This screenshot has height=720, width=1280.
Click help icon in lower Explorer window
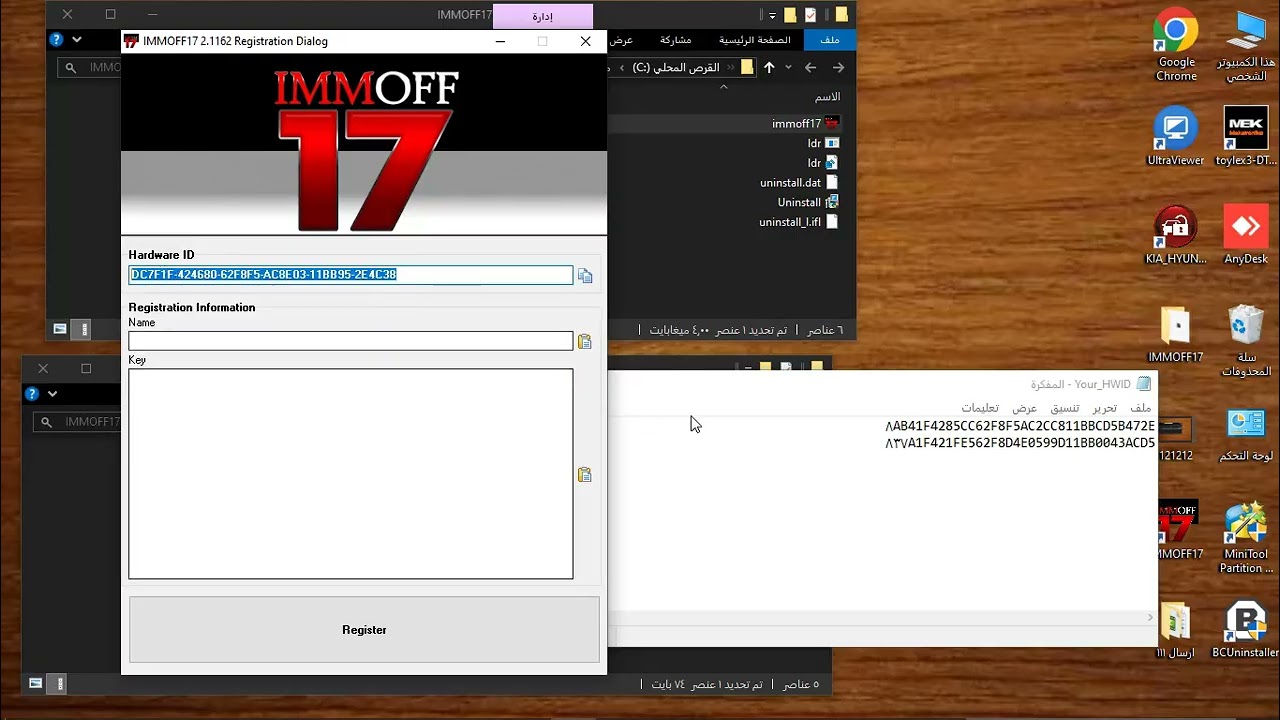(32, 394)
